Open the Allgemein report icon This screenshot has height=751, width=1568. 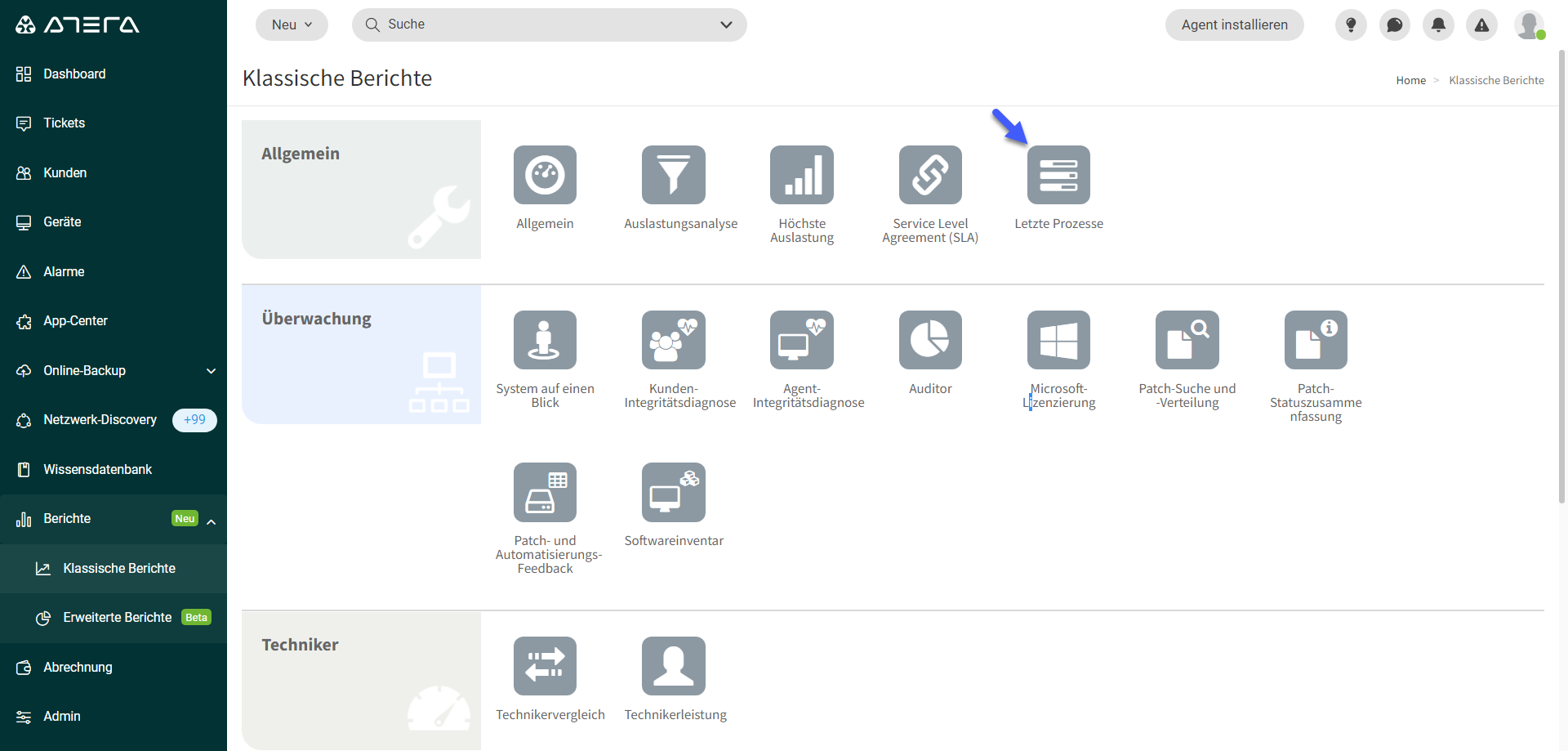point(545,175)
